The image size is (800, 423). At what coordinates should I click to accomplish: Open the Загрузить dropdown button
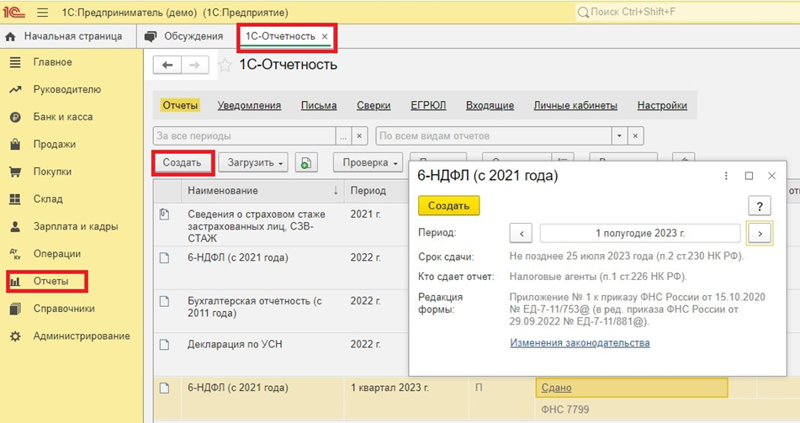(x=254, y=163)
